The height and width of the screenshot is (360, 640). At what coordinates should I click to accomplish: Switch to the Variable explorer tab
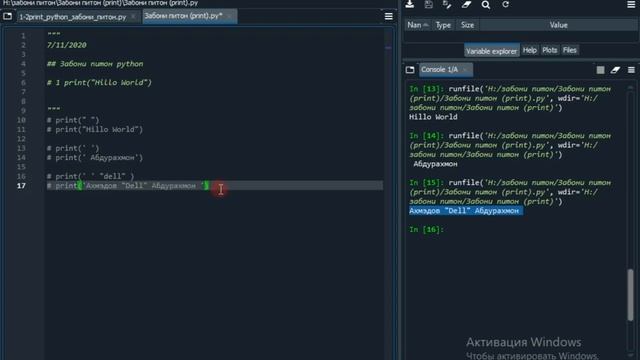[491, 51]
